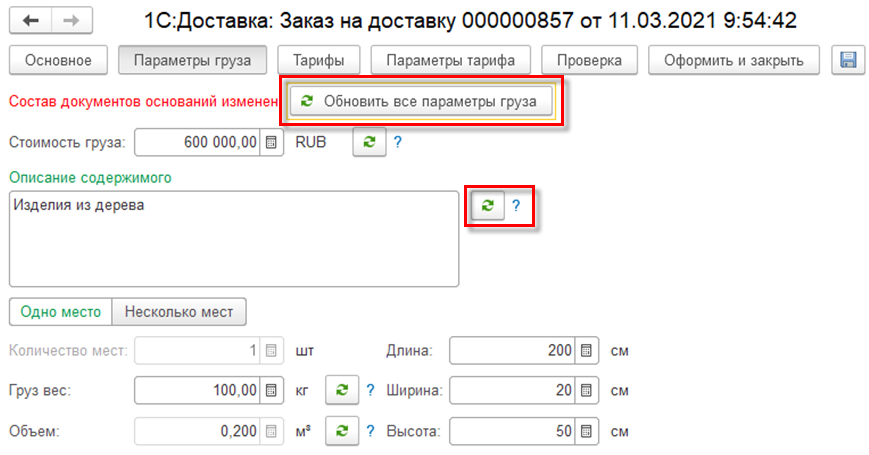The width and height of the screenshot is (869, 455).
Task: Refresh the cargo cost value
Action: (369, 142)
